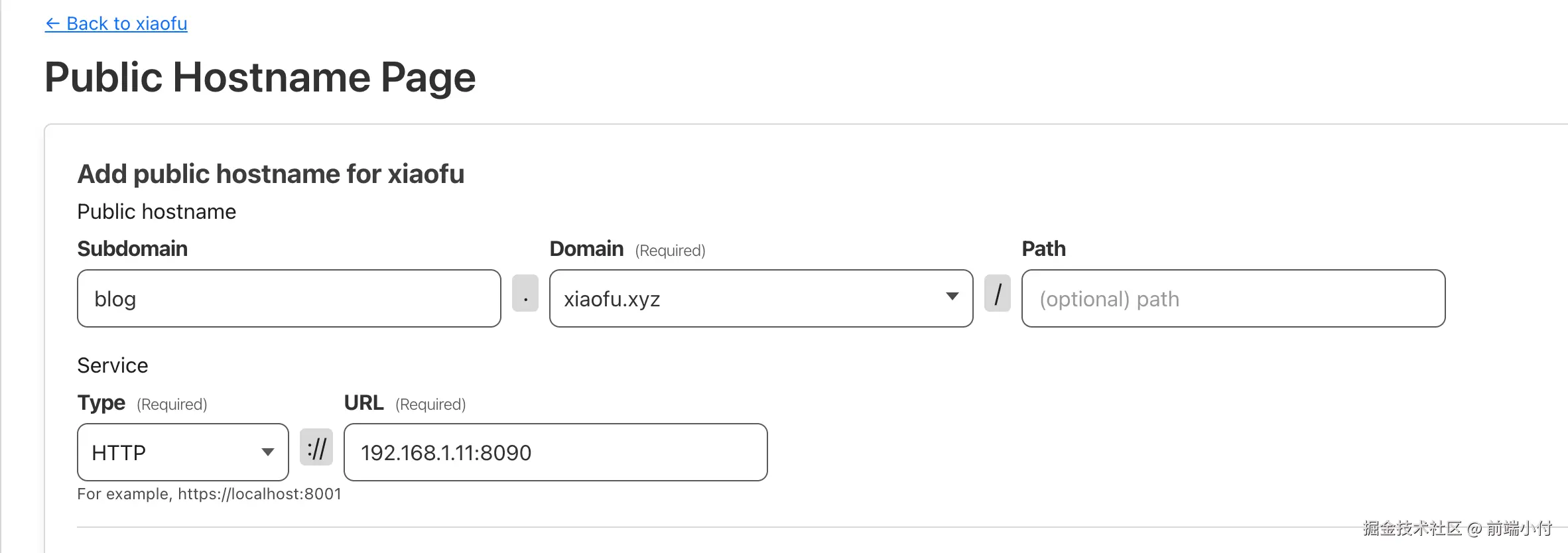Click the Type (Required) label
Image resolution: width=1568 pixels, height=553 pixels.
(x=142, y=403)
